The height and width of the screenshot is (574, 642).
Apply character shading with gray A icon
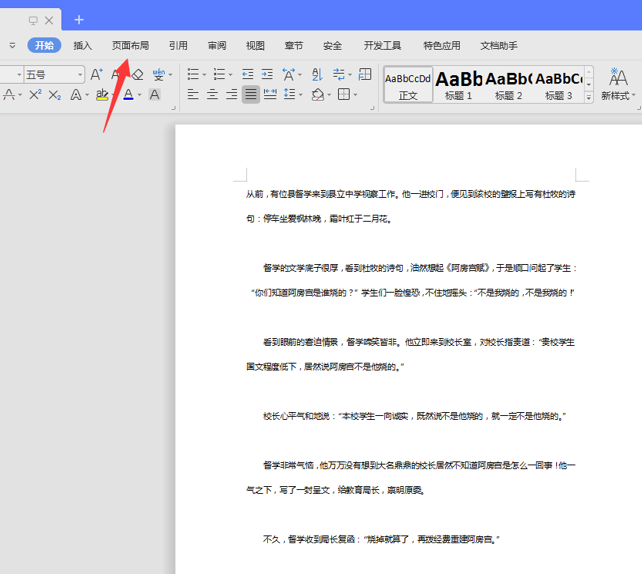(x=154, y=95)
